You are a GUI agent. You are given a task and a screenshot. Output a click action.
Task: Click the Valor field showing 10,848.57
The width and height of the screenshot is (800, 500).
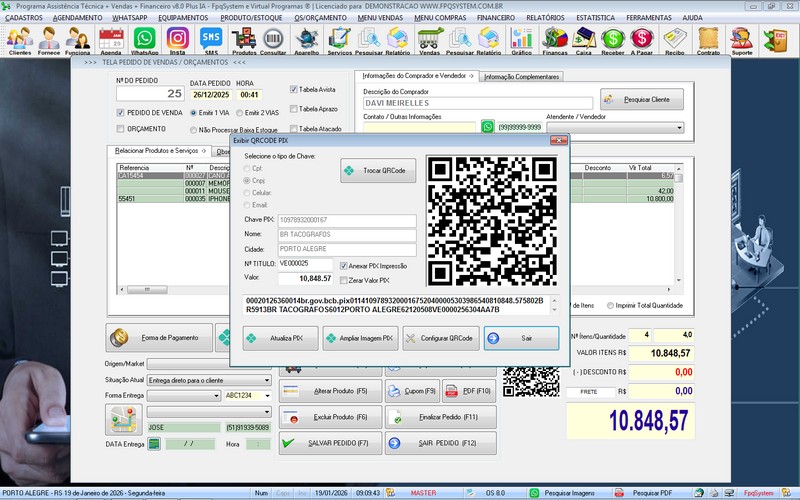[305, 279]
